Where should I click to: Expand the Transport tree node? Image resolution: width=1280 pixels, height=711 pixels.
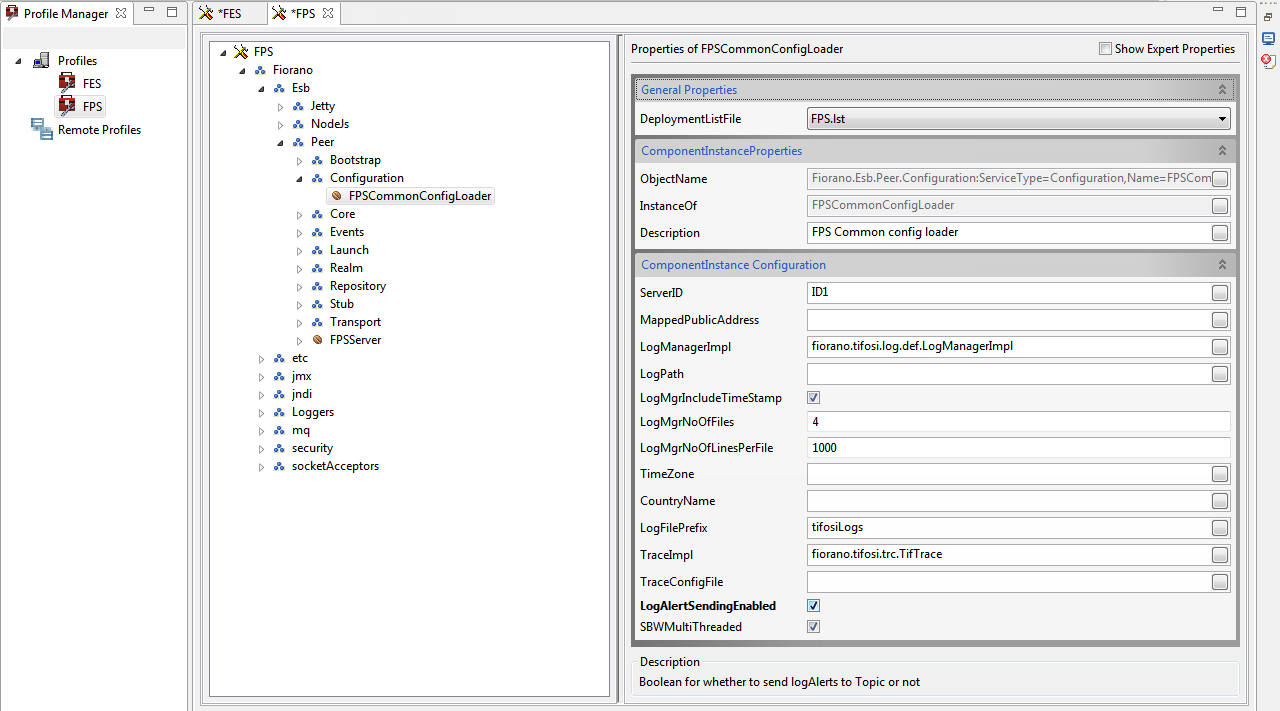click(x=300, y=322)
